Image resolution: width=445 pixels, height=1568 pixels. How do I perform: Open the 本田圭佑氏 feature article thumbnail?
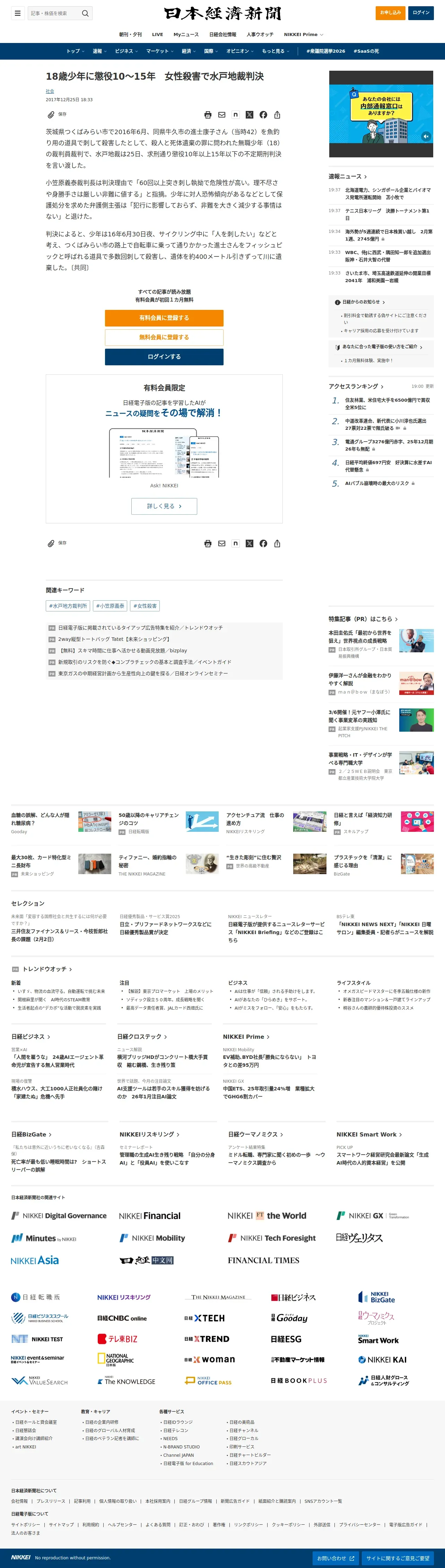[x=416, y=641]
